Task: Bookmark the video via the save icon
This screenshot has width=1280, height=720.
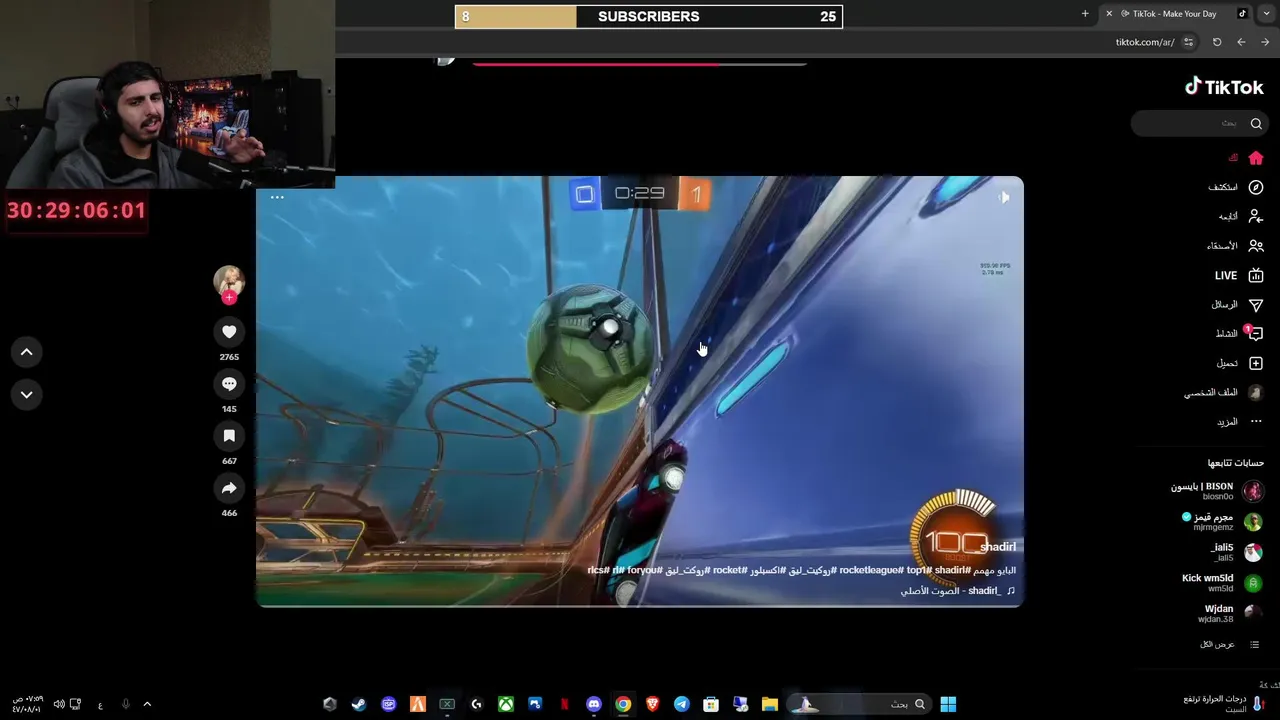Action: [229, 436]
